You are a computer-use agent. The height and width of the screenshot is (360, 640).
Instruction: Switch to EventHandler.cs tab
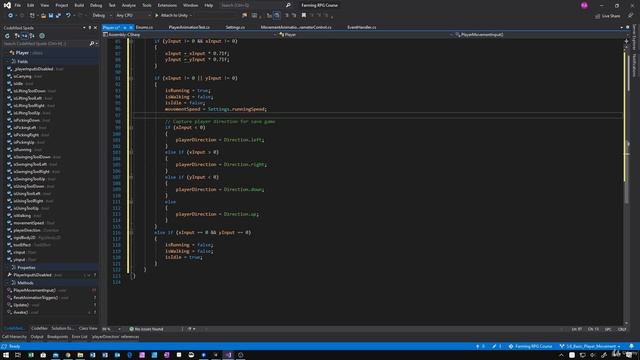coord(362,27)
